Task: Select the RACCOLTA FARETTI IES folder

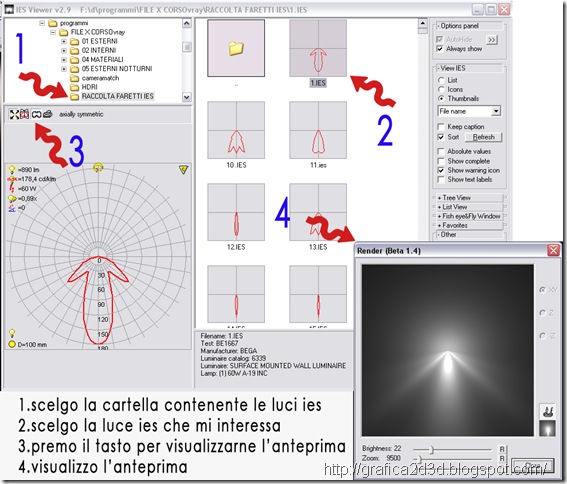Action: 118,96
